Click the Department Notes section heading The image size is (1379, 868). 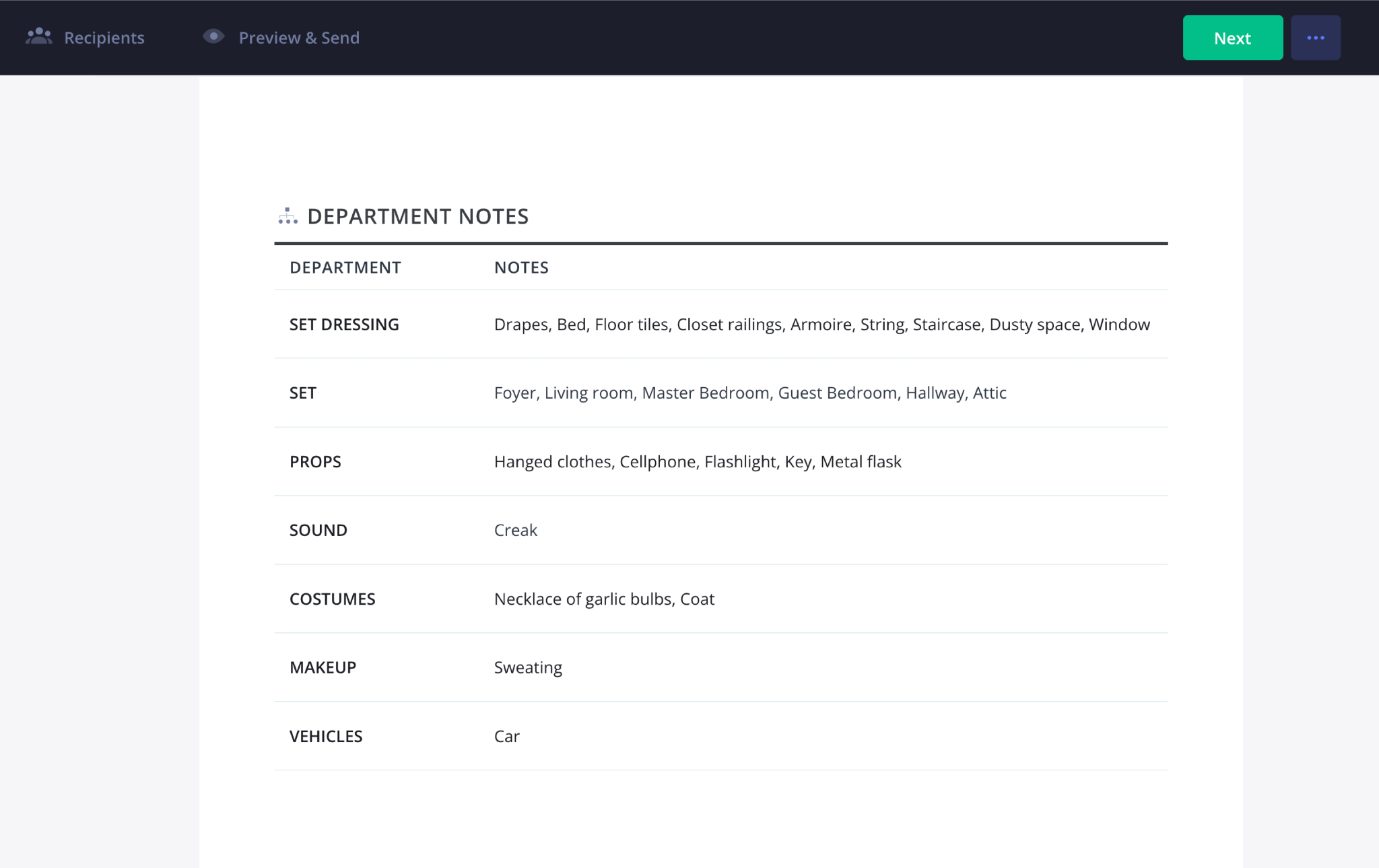[417, 216]
